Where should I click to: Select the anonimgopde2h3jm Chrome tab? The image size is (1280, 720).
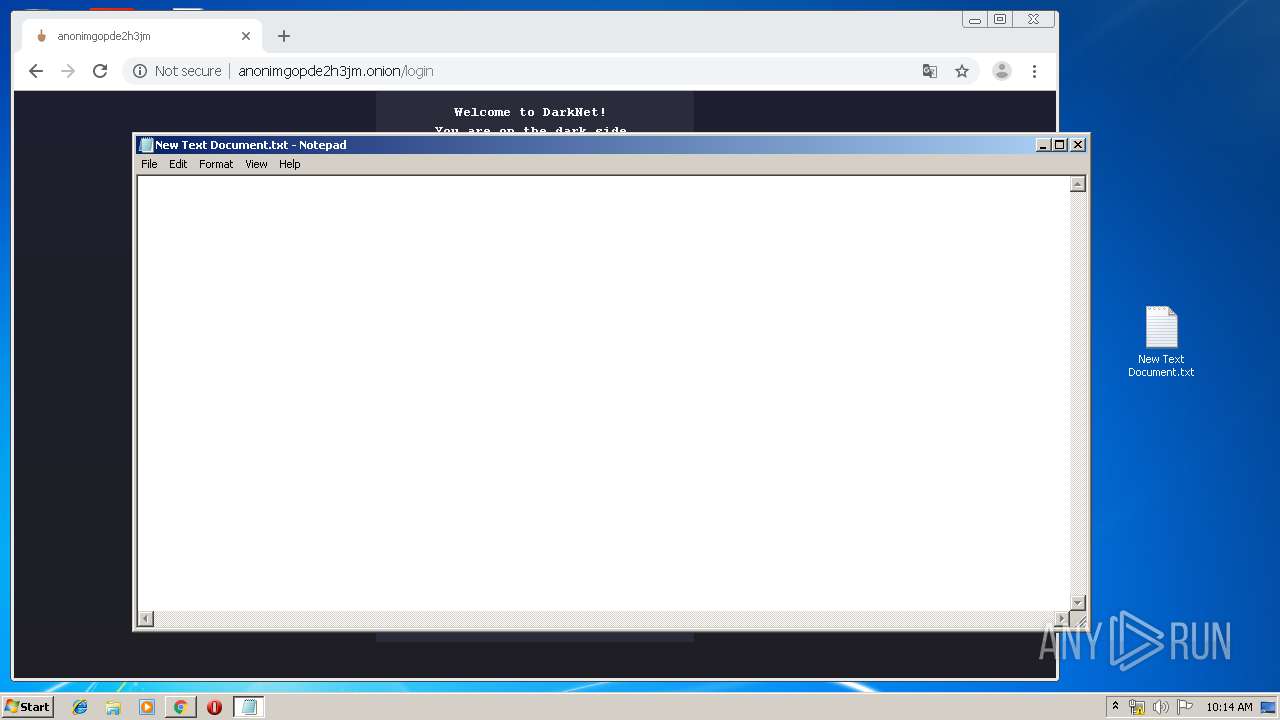click(140, 36)
